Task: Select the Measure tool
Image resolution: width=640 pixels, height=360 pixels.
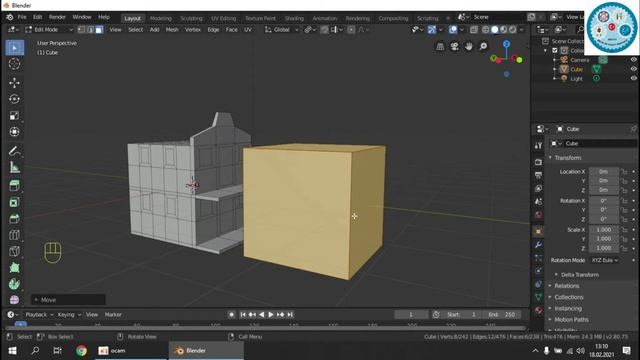Action: (15, 167)
